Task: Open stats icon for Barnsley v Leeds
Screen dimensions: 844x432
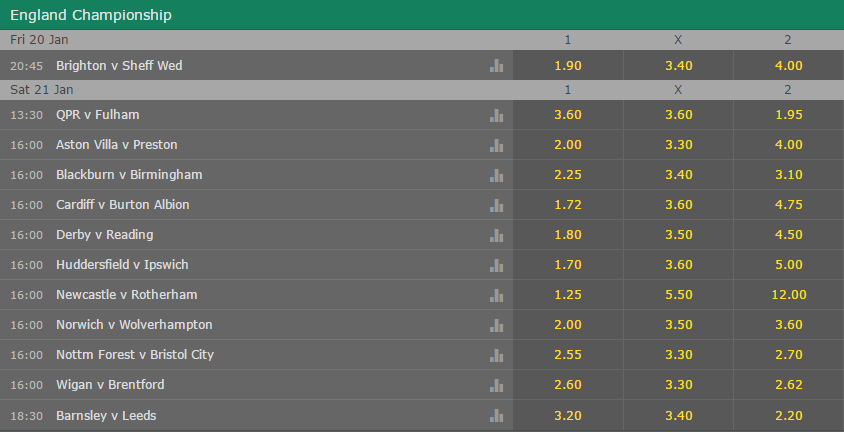Action: point(496,416)
